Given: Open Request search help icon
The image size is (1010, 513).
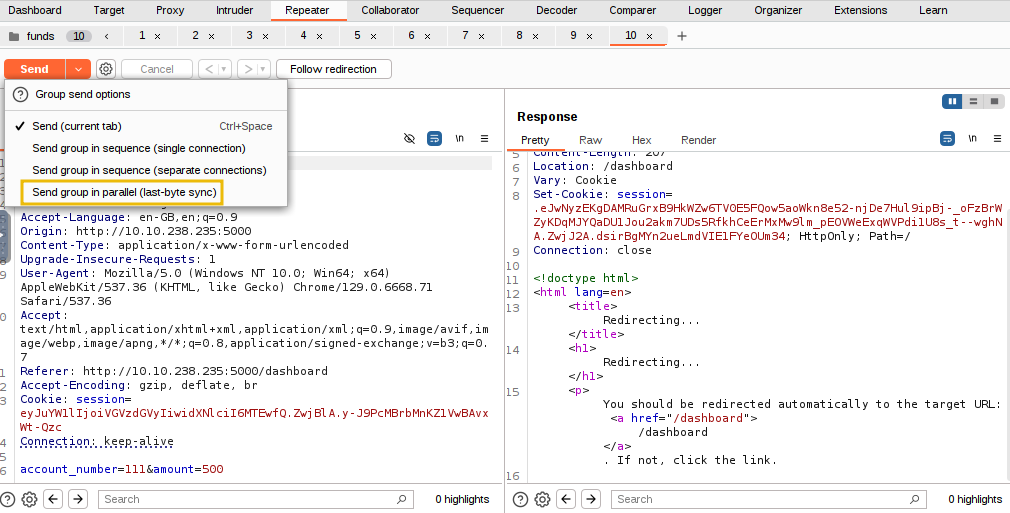Looking at the screenshot, I should pyautogui.click(x=7, y=499).
